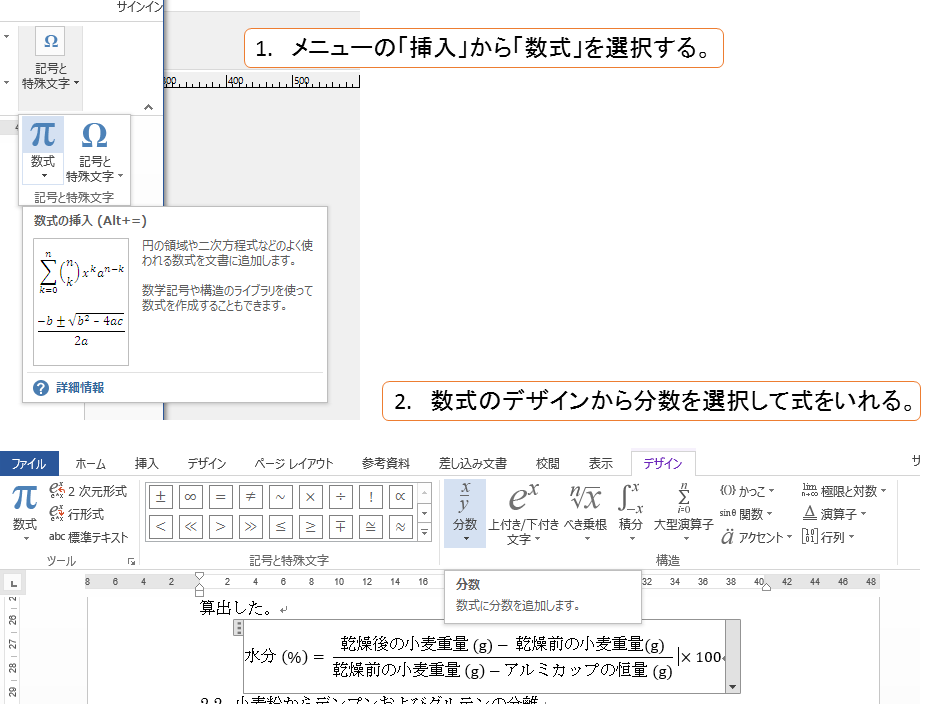Toggle 標準テキスト normal text mode
942x710 pixels.
(89, 537)
